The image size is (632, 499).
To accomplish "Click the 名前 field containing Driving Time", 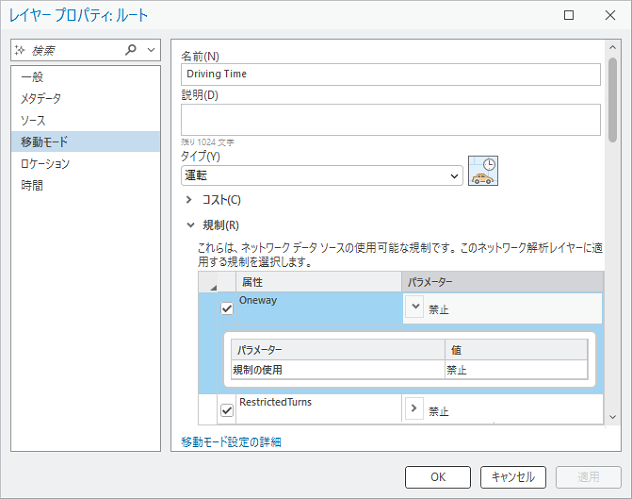I will (x=391, y=74).
